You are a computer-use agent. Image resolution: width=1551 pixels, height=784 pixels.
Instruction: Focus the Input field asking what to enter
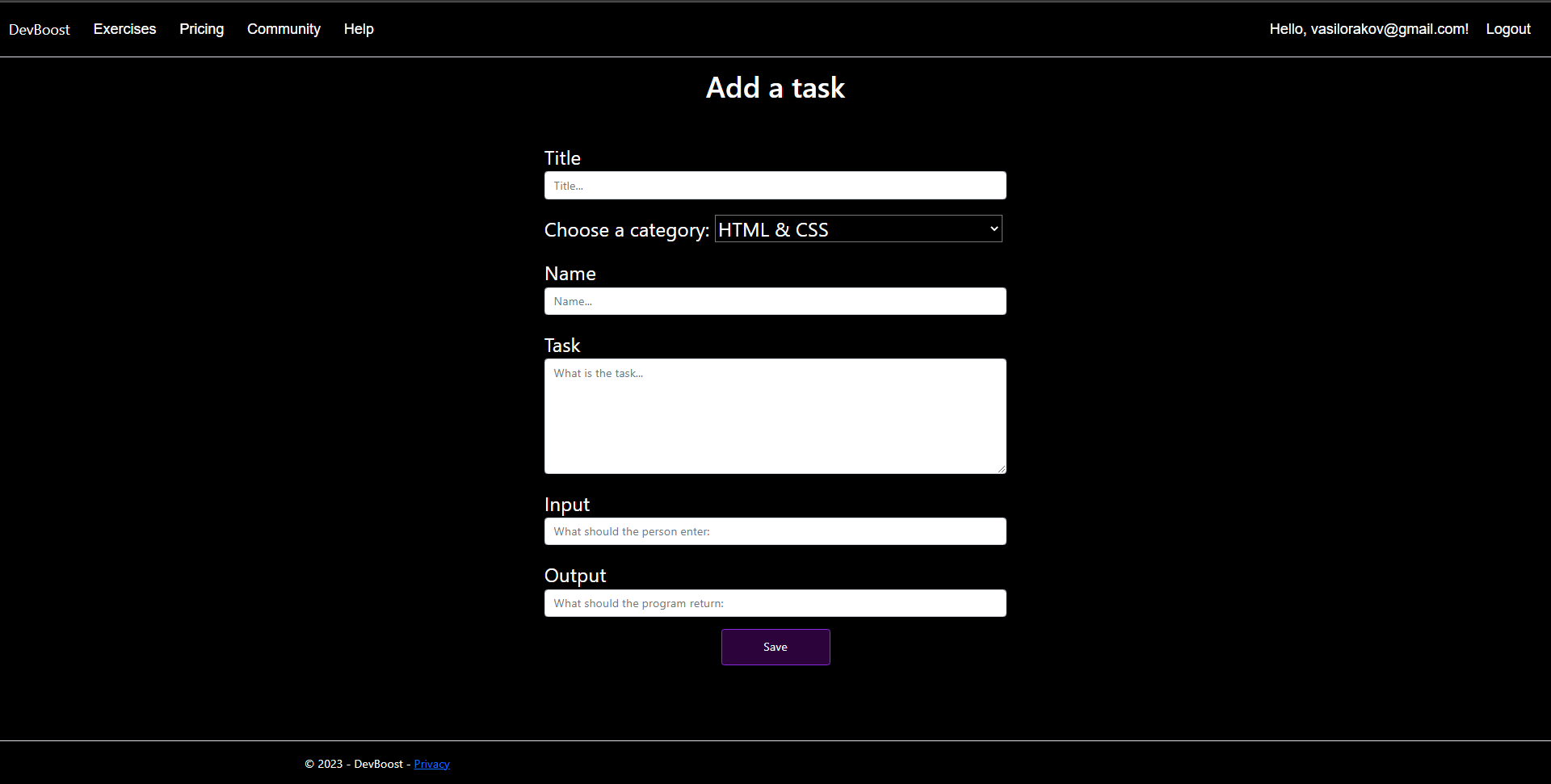click(x=775, y=530)
